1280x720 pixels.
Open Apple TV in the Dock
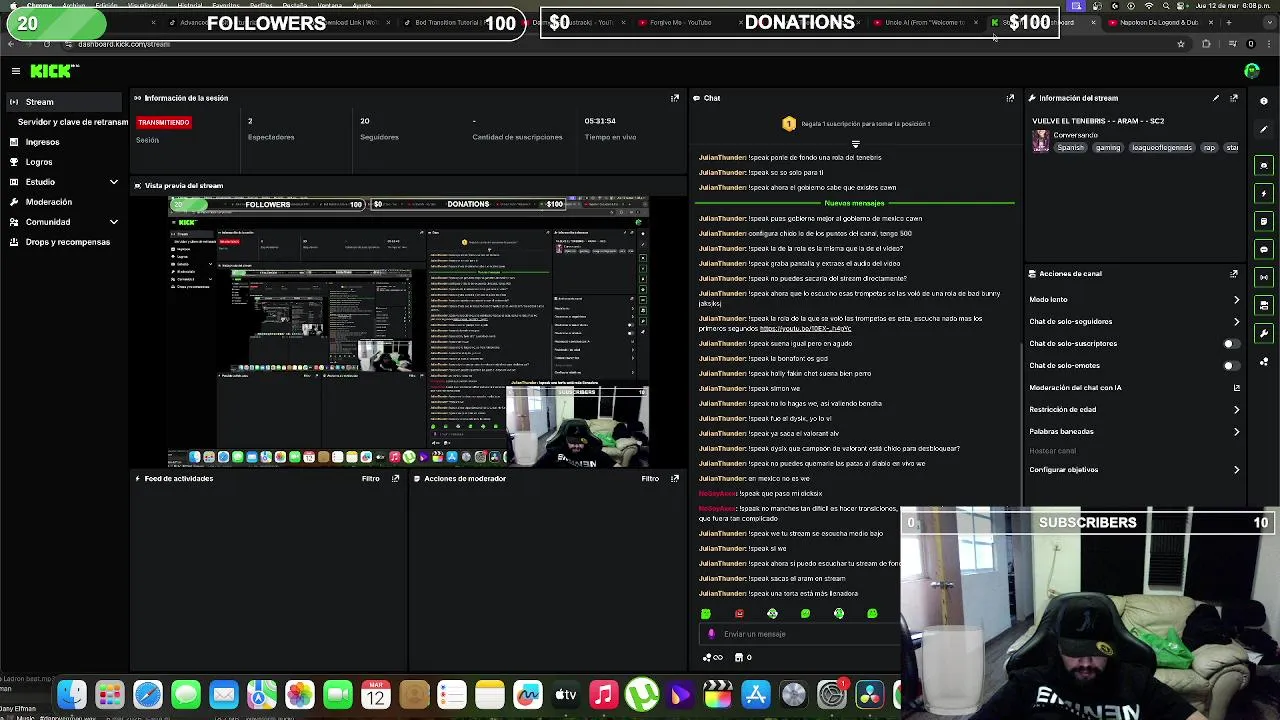566,694
